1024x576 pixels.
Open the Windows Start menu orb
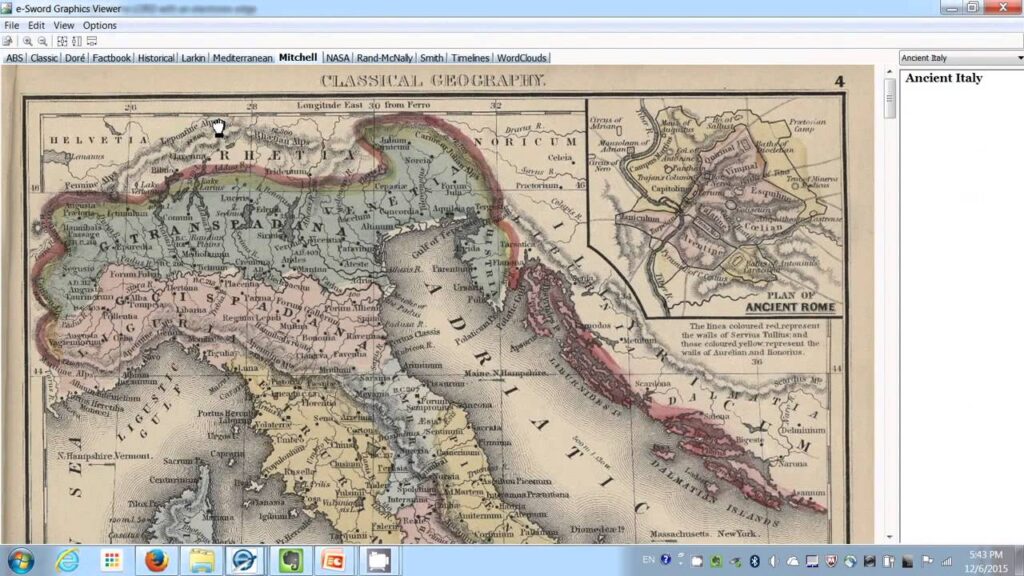(x=21, y=561)
